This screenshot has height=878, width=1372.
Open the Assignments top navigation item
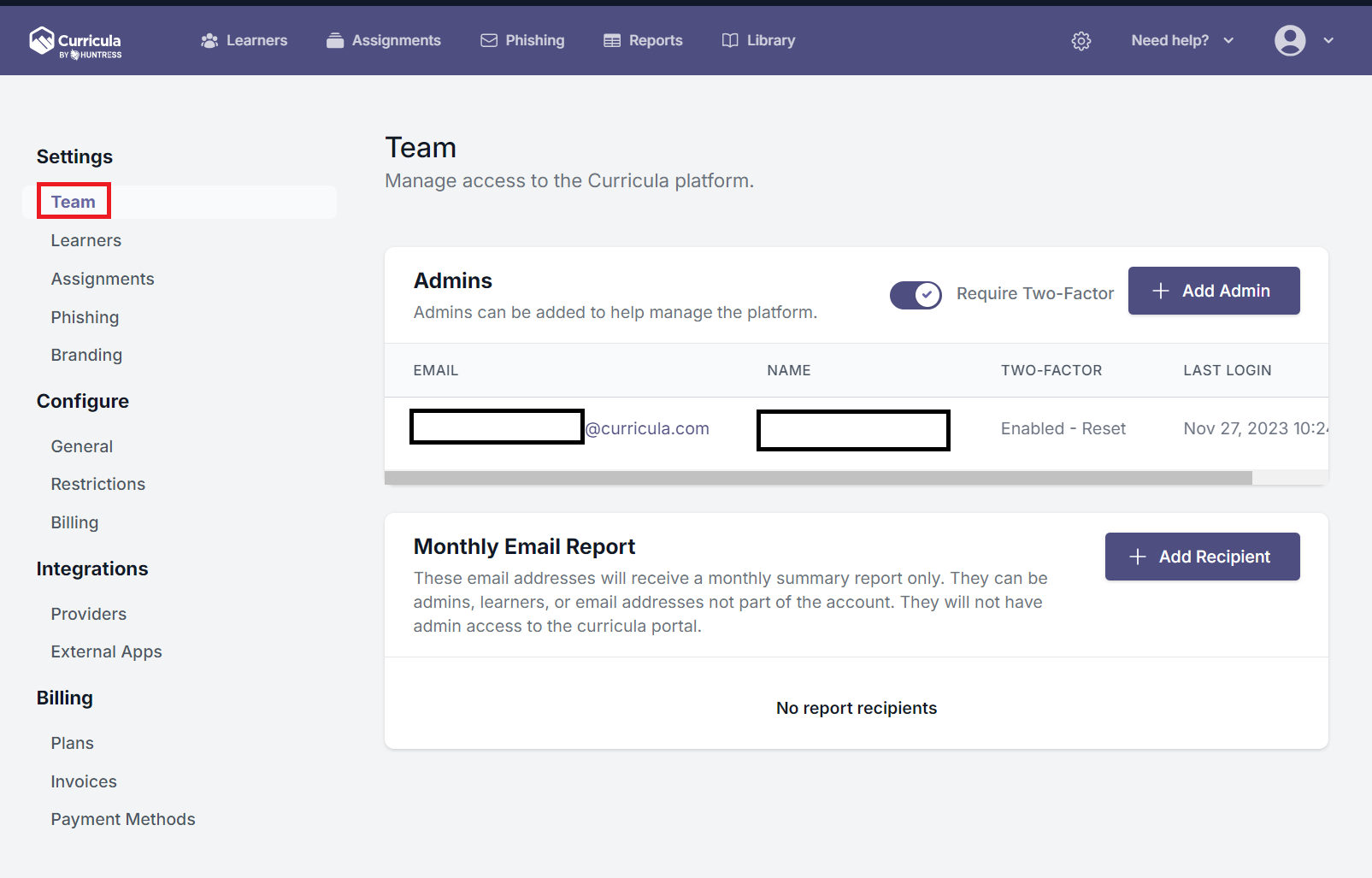384,40
